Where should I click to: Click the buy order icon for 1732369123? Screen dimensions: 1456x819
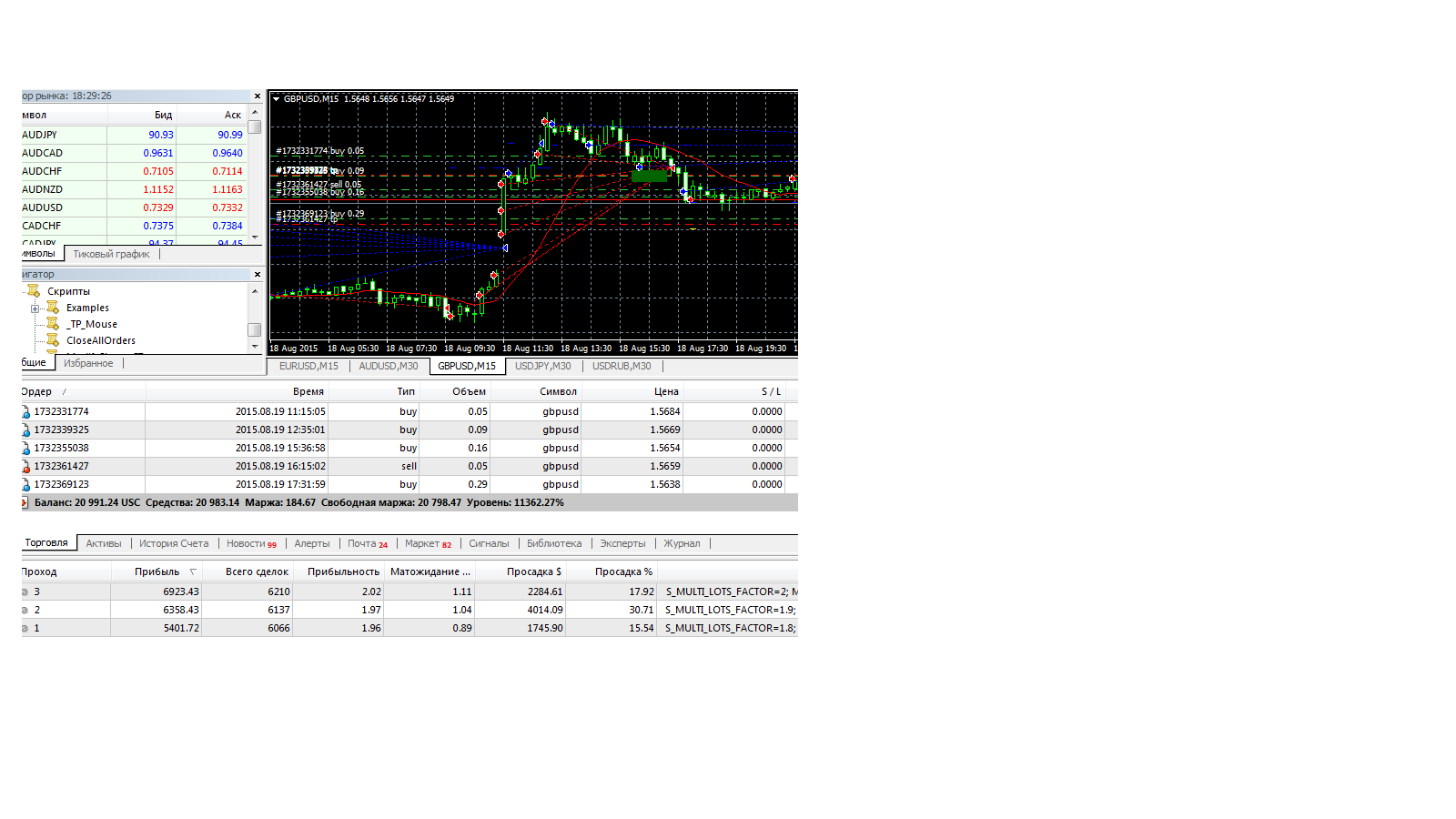tap(26, 484)
